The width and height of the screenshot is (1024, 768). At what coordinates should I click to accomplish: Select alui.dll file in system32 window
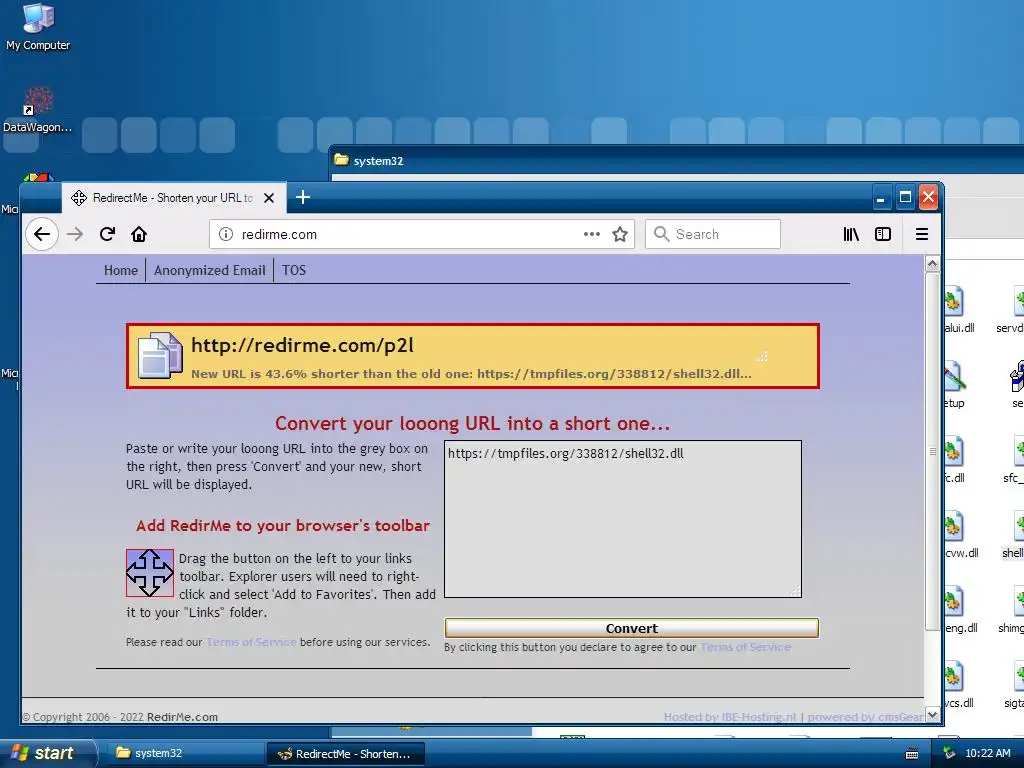(957, 310)
